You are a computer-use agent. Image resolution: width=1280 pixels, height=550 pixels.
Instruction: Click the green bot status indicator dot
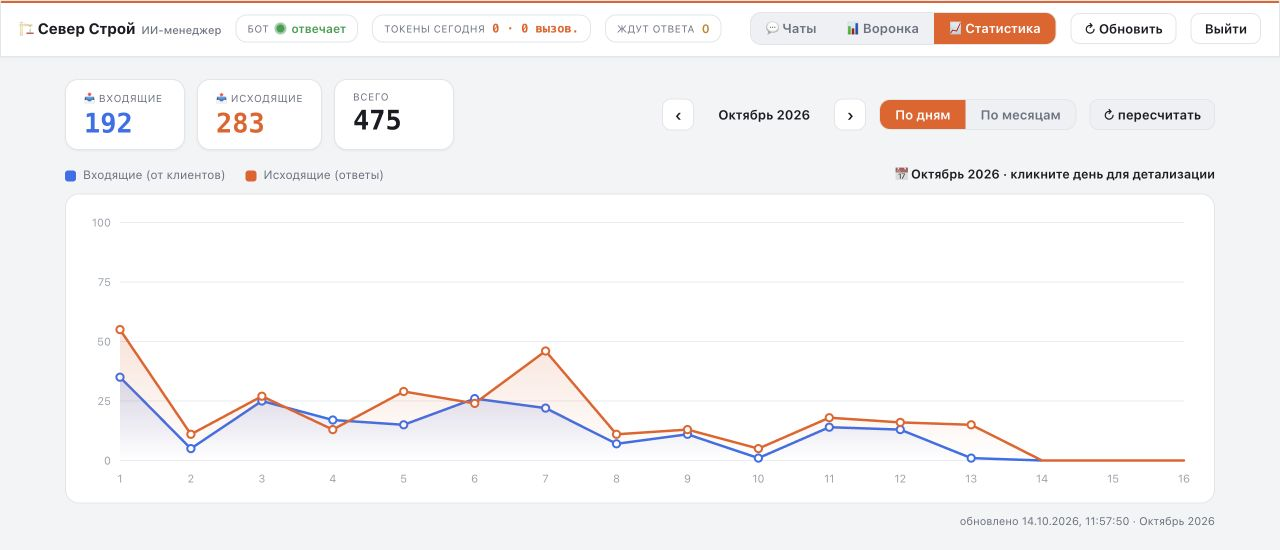[280, 29]
